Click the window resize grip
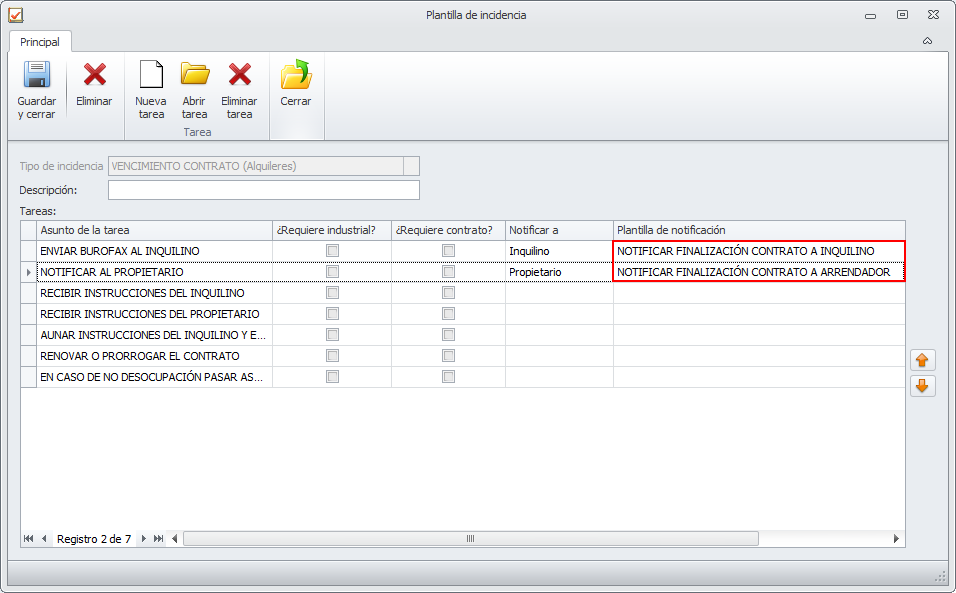956x593 pixels. [940, 576]
